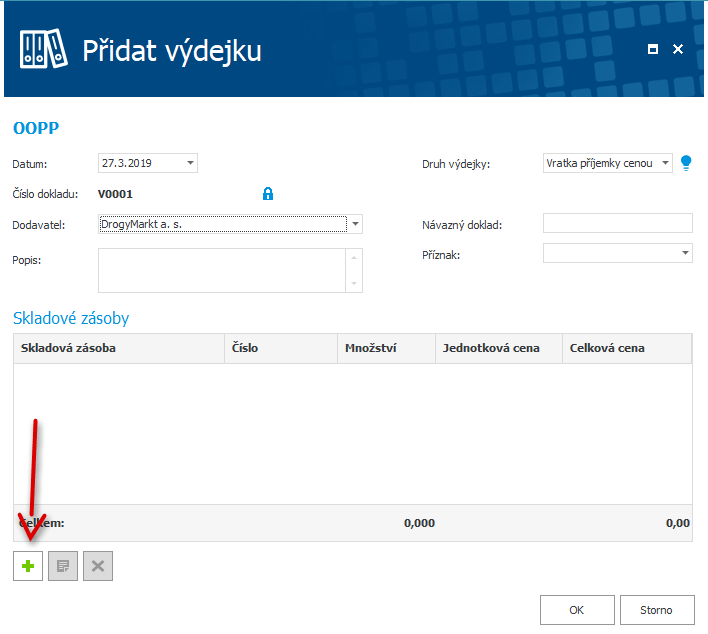
Task: Confirm with the OK button
Action: [577, 610]
